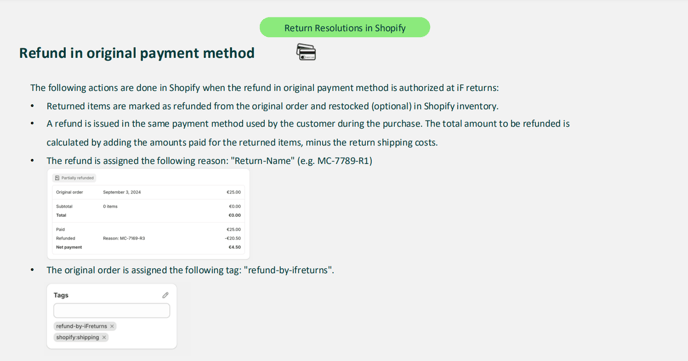Click the Tags card title
The image size is (688, 361).
pyautogui.click(x=61, y=295)
